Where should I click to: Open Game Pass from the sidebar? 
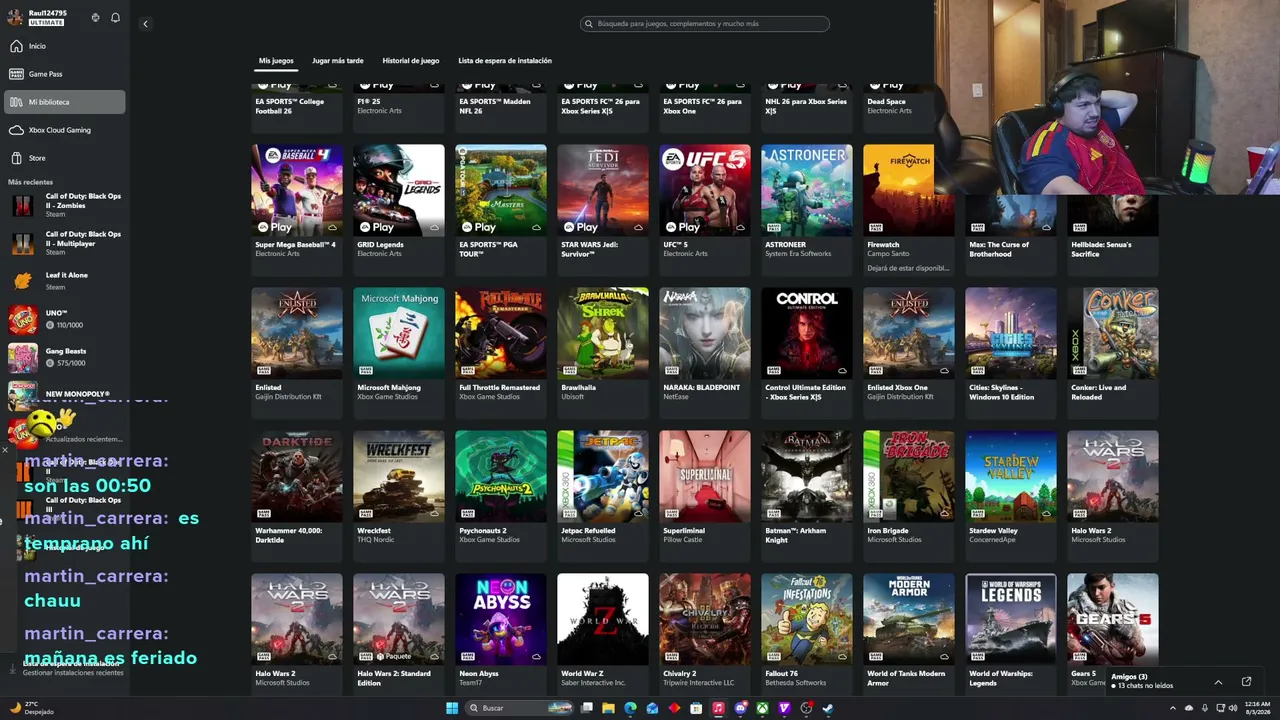pos(66,74)
